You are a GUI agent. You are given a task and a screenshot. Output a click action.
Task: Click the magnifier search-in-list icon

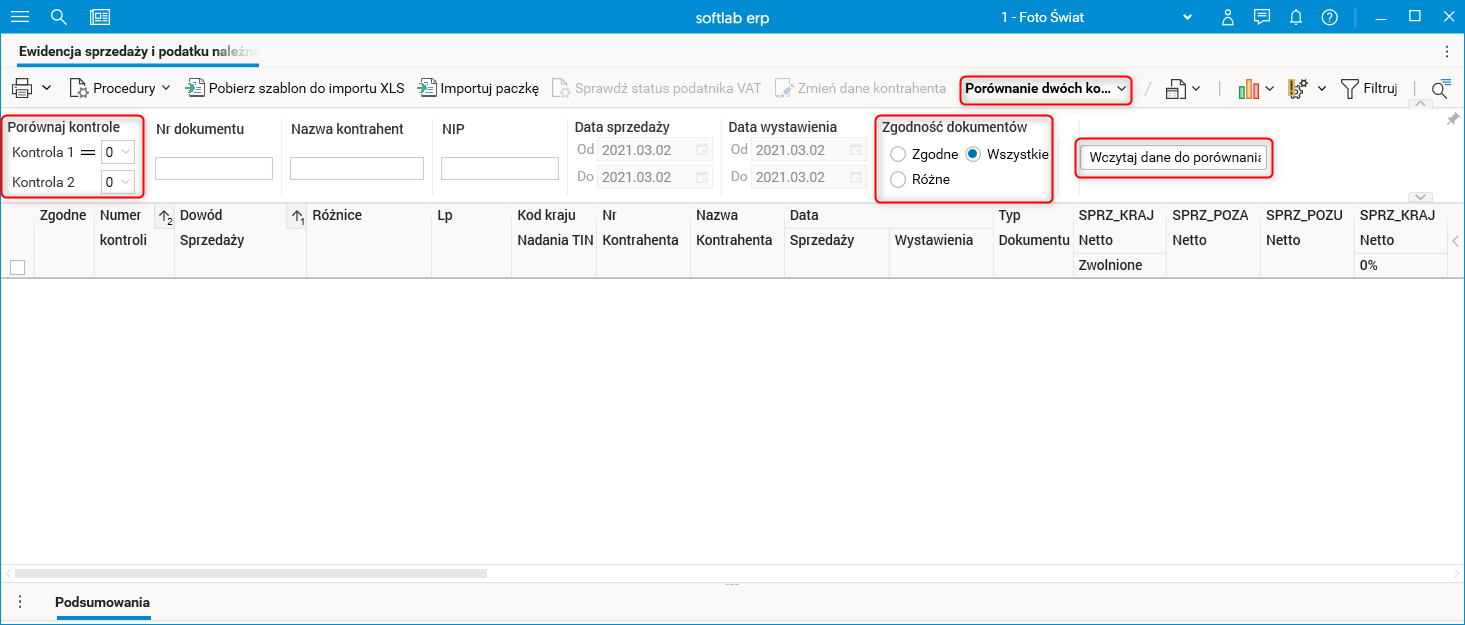point(1440,89)
